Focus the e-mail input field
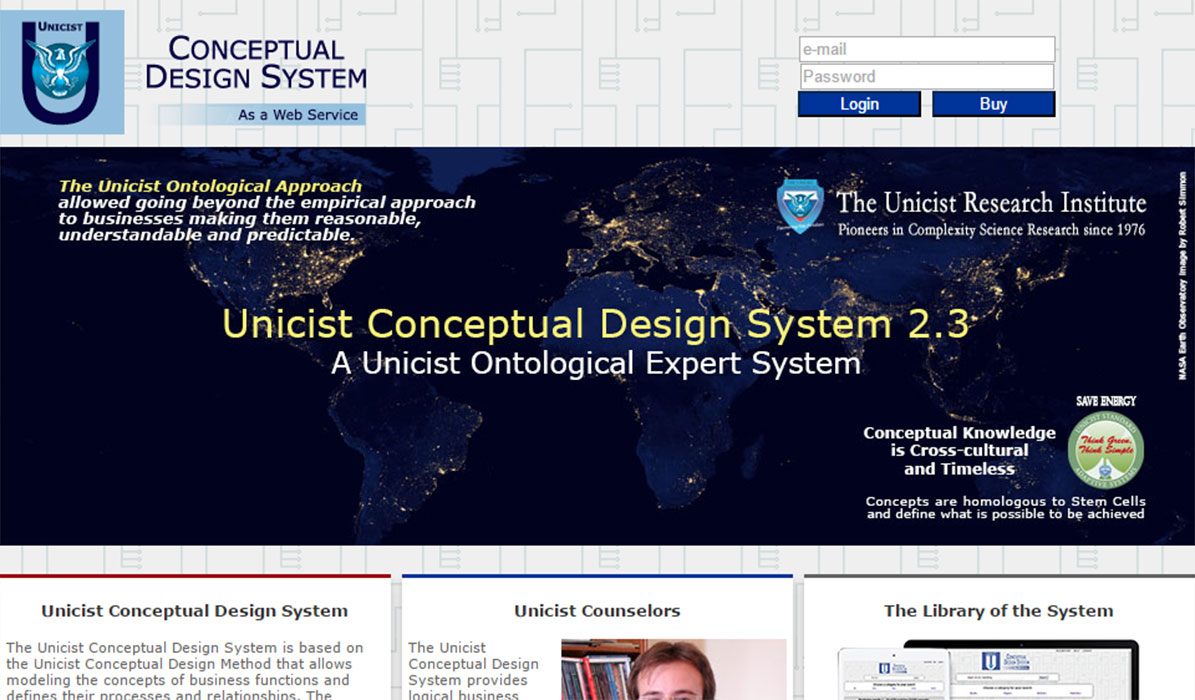This screenshot has width=1195, height=700. pyautogui.click(x=926, y=49)
